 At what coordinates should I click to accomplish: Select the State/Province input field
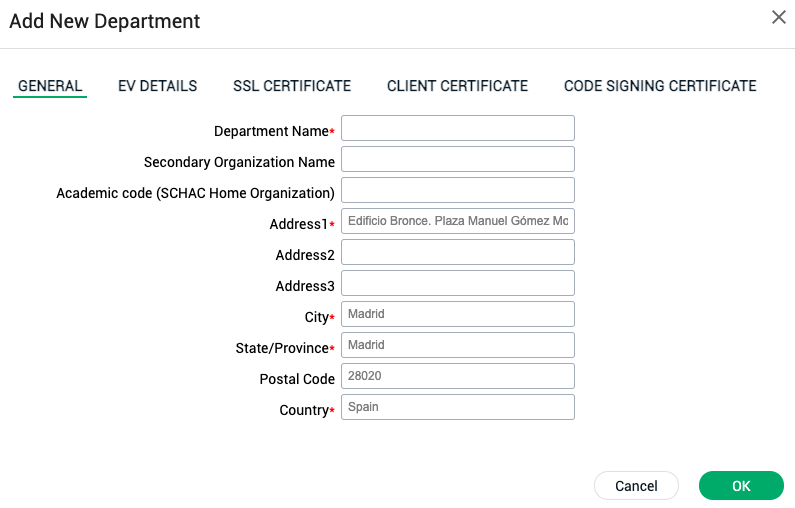tap(458, 345)
